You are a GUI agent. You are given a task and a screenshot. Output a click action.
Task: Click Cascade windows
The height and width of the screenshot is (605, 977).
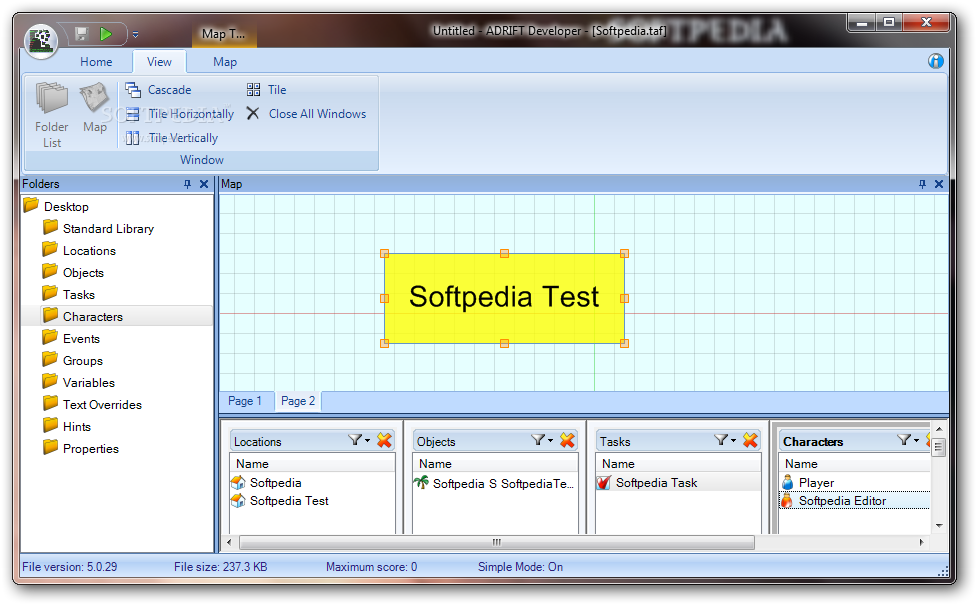click(x=159, y=90)
